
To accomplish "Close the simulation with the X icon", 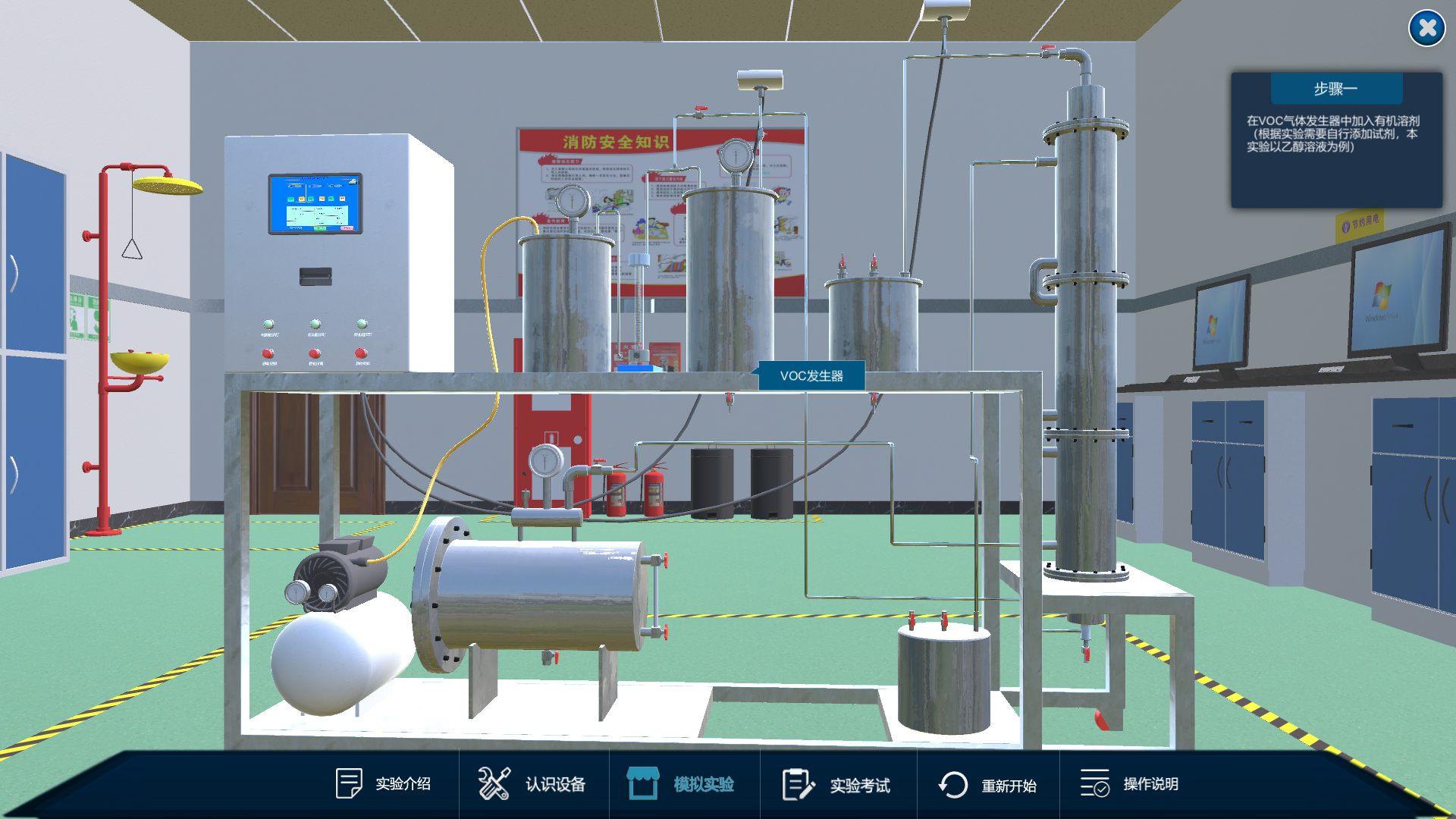I will click(1426, 29).
